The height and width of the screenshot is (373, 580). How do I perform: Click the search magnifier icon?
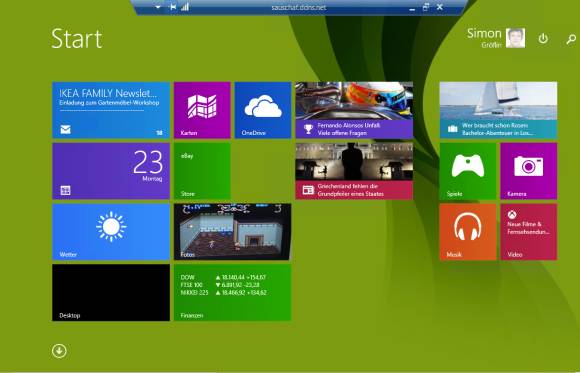tap(571, 39)
